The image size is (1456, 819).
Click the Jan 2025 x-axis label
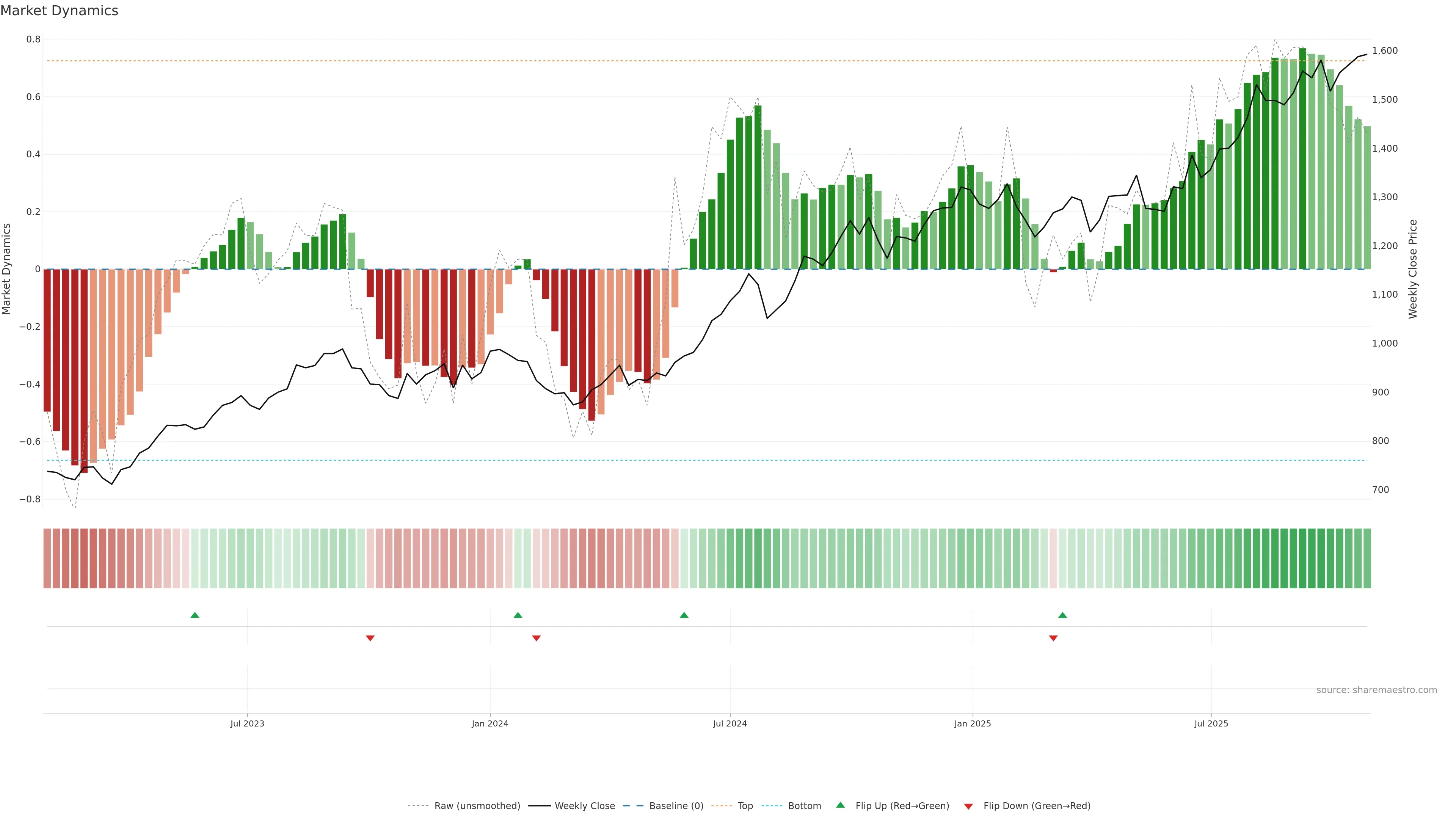972,723
